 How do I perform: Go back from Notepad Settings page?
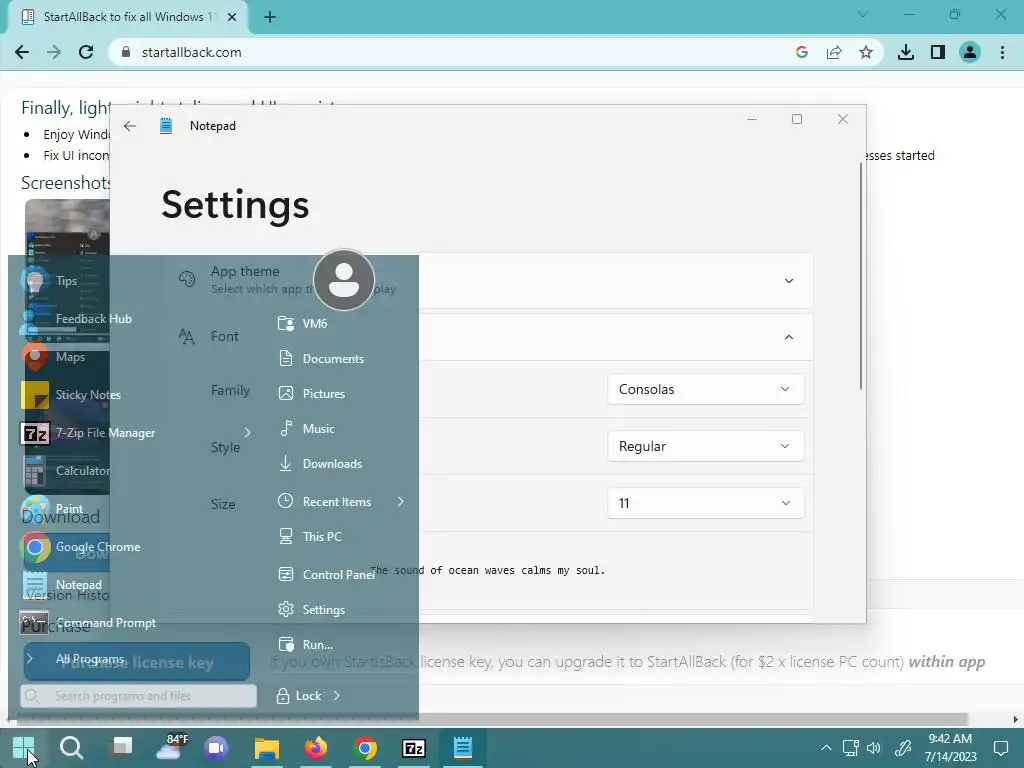coord(130,126)
